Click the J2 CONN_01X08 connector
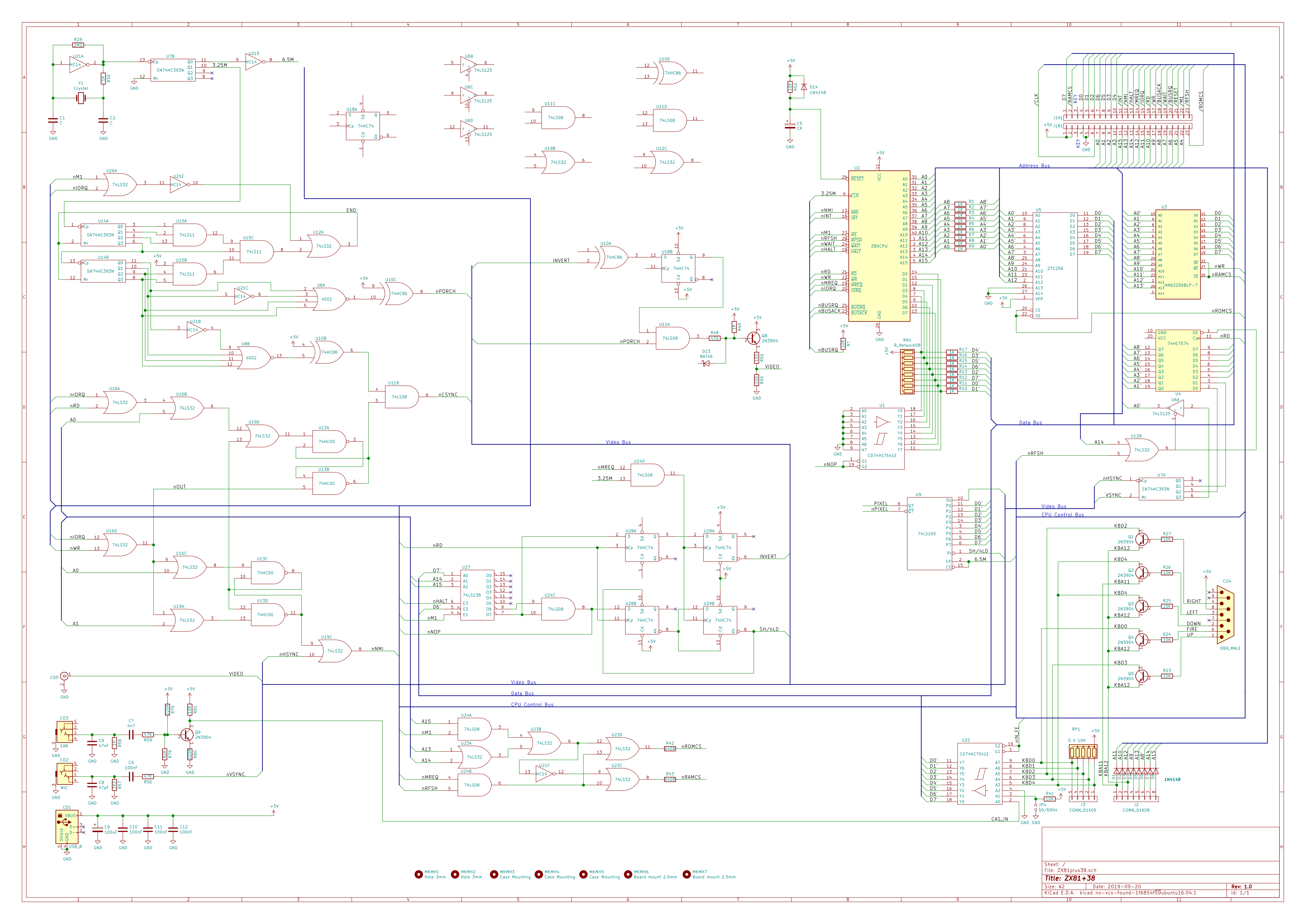This screenshot has width=1306, height=924. point(1136,799)
